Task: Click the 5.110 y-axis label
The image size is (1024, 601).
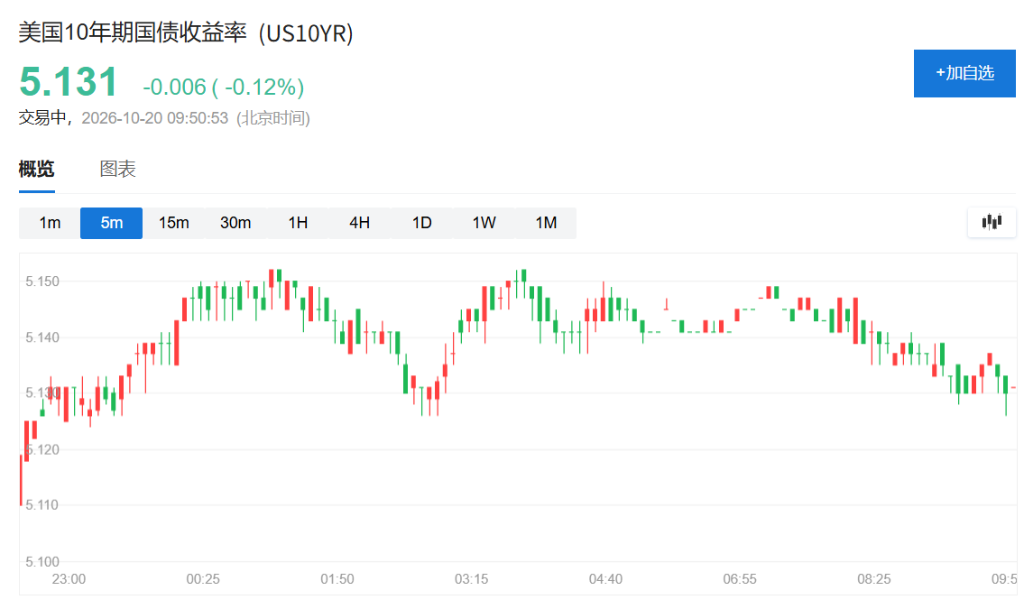Action: pos(42,505)
